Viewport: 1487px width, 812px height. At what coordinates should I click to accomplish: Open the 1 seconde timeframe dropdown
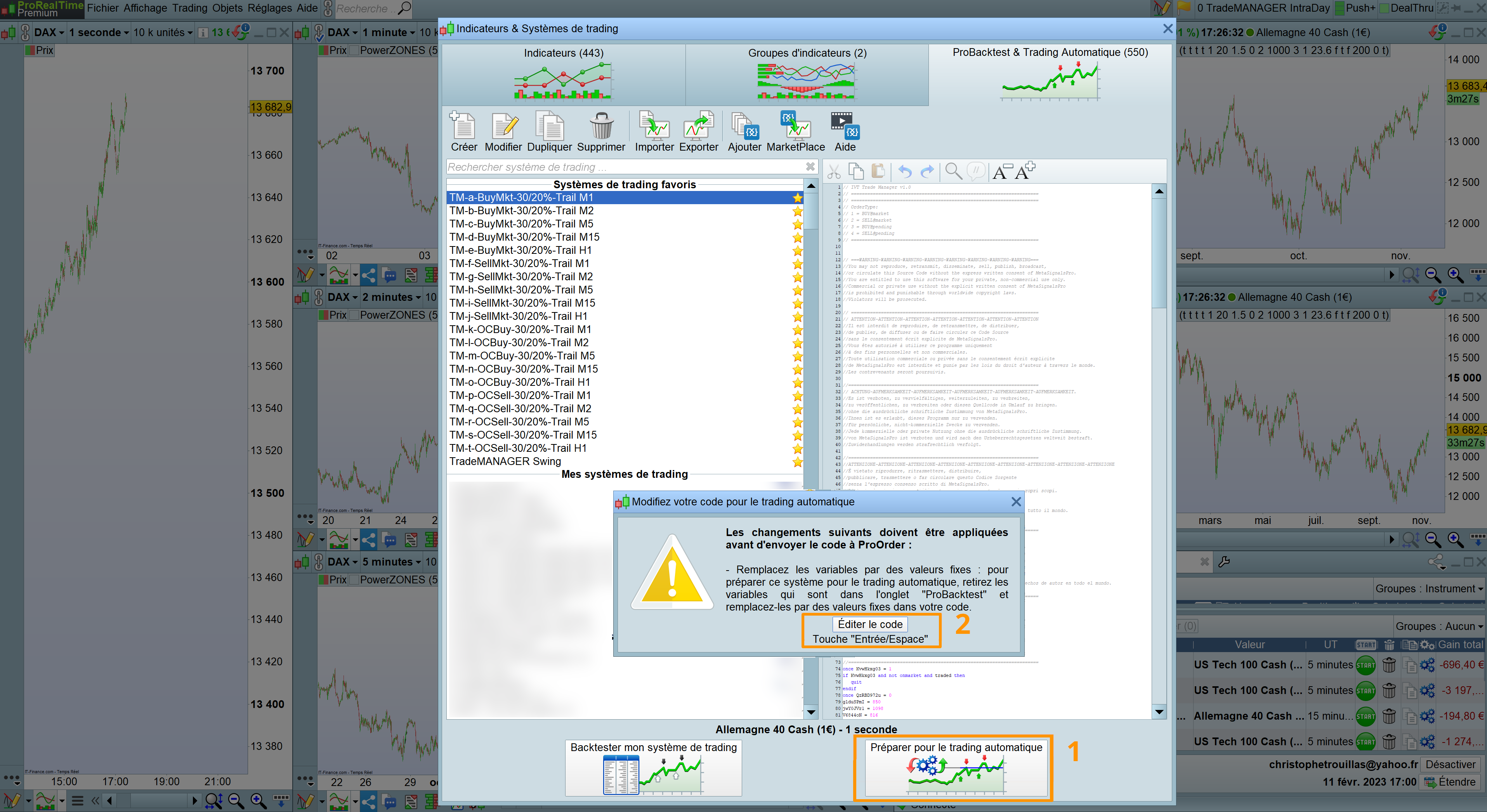(99, 32)
